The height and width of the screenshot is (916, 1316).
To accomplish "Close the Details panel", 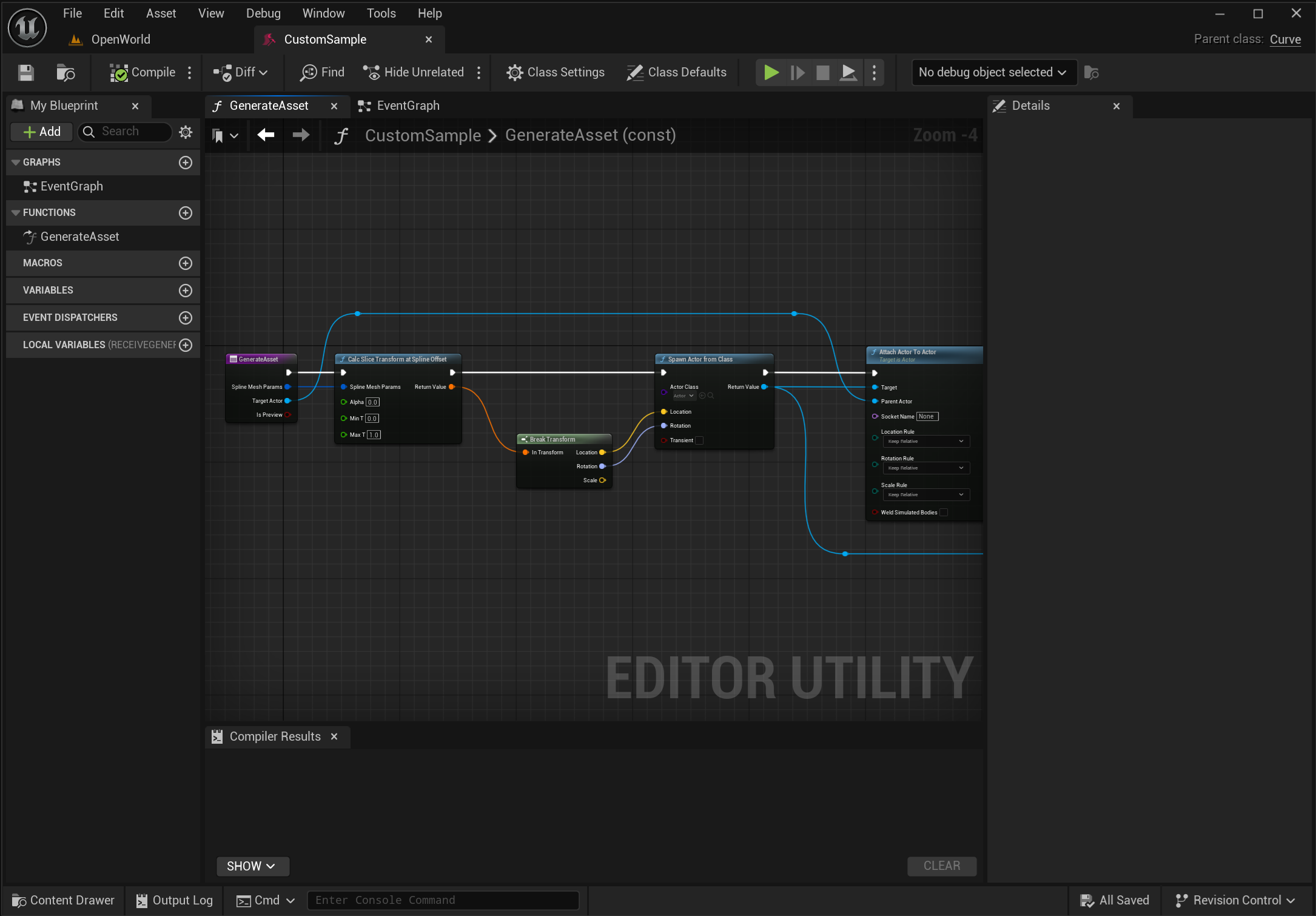I will click(x=1116, y=106).
